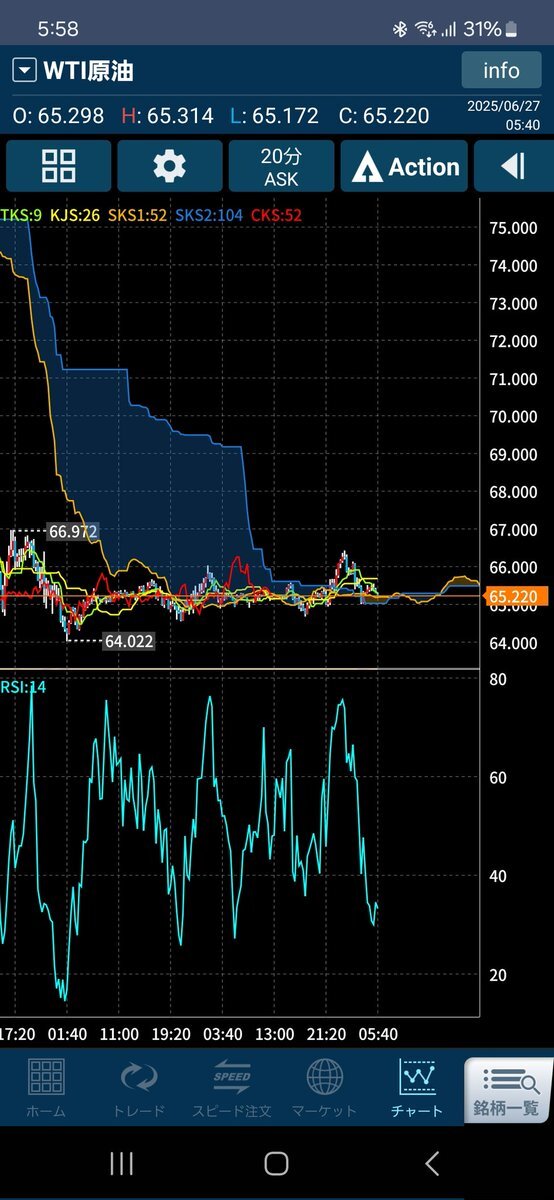Tap the 64.022 low price marker

[x=128, y=641]
